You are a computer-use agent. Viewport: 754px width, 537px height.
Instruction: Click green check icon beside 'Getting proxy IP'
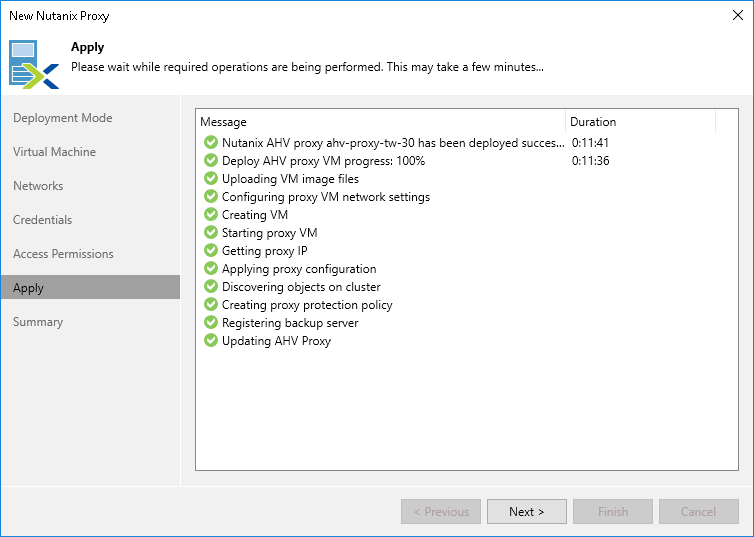(211, 250)
